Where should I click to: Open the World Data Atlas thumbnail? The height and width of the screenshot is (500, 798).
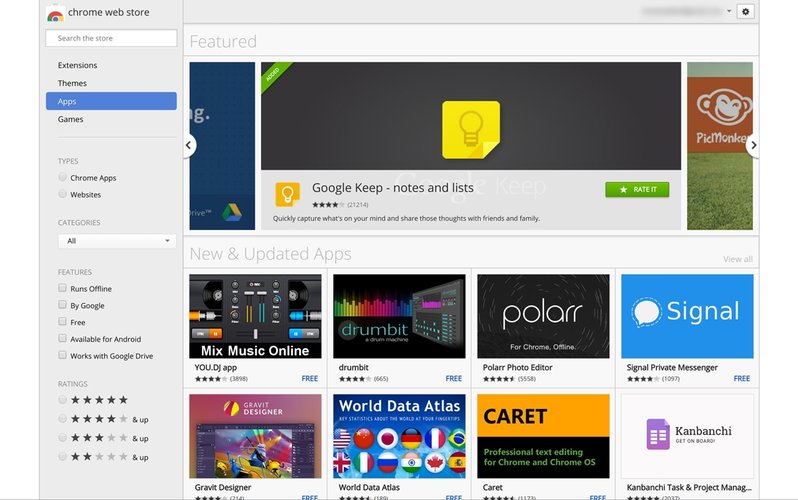pyautogui.click(x=399, y=436)
